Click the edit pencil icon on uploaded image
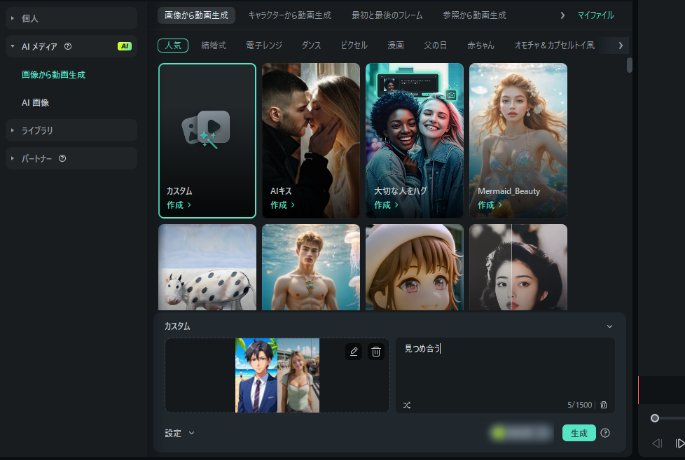The image size is (685, 460). click(353, 351)
